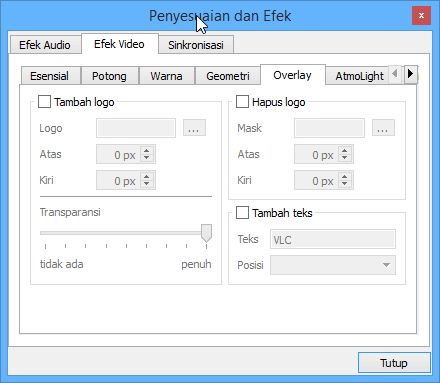
Task: Click the "Transparansi" label
Action: [x=70, y=212]
